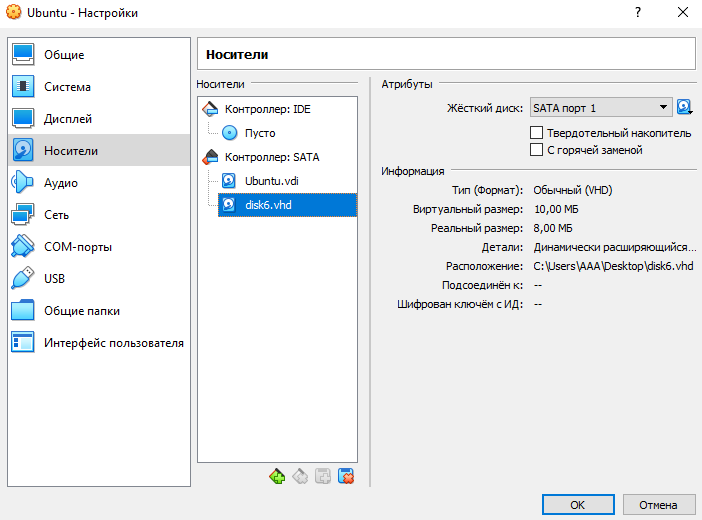Confirm settings with the OK button

(578, 505)
